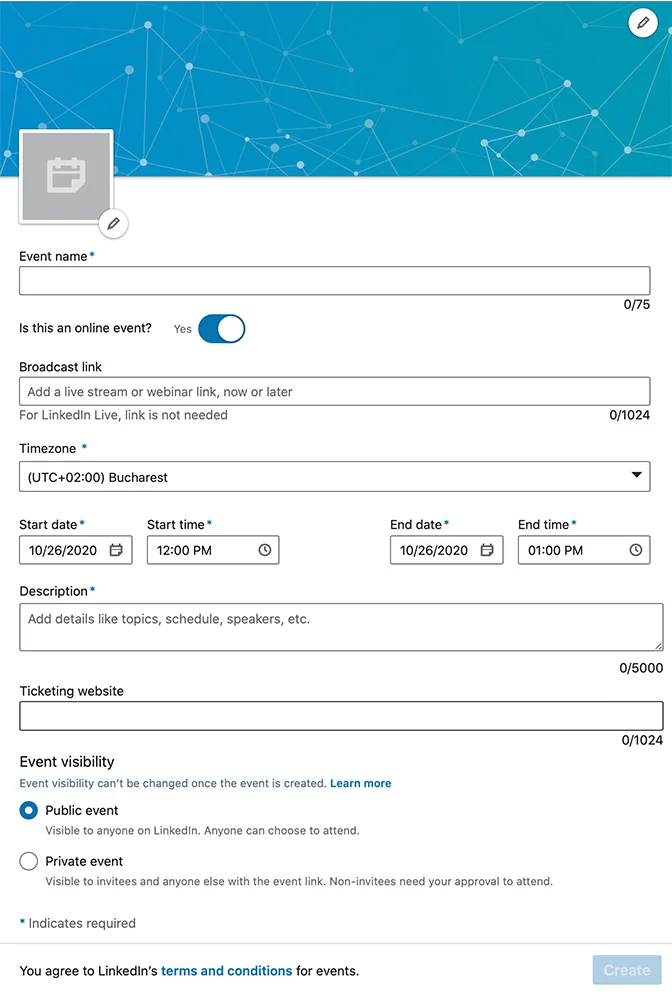The width and height of the screenshot is (672, 999).
Task: Click the event logo placeholder image
Action: 65,176
